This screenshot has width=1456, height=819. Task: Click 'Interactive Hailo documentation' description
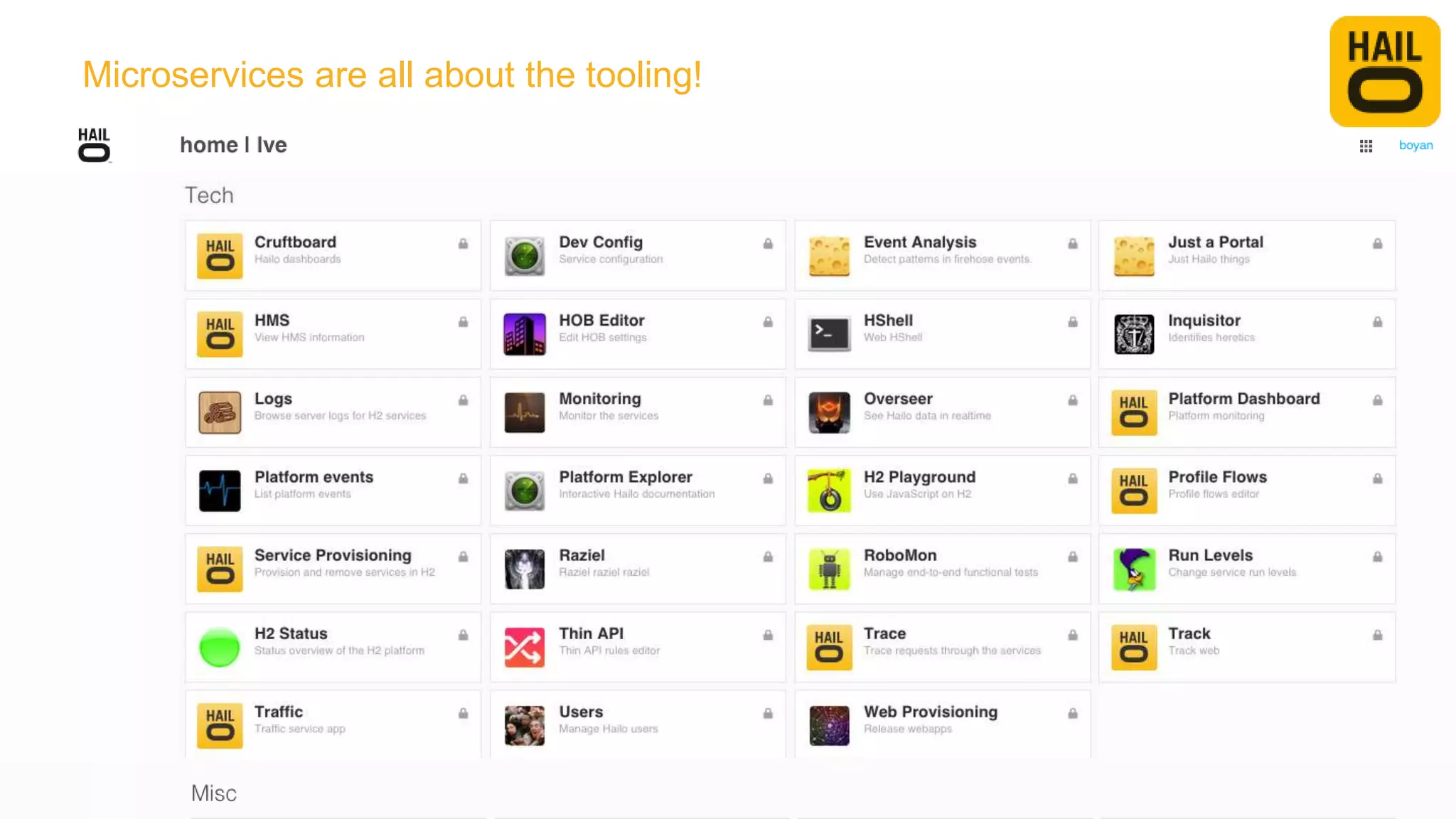click(x=636, y=494)
